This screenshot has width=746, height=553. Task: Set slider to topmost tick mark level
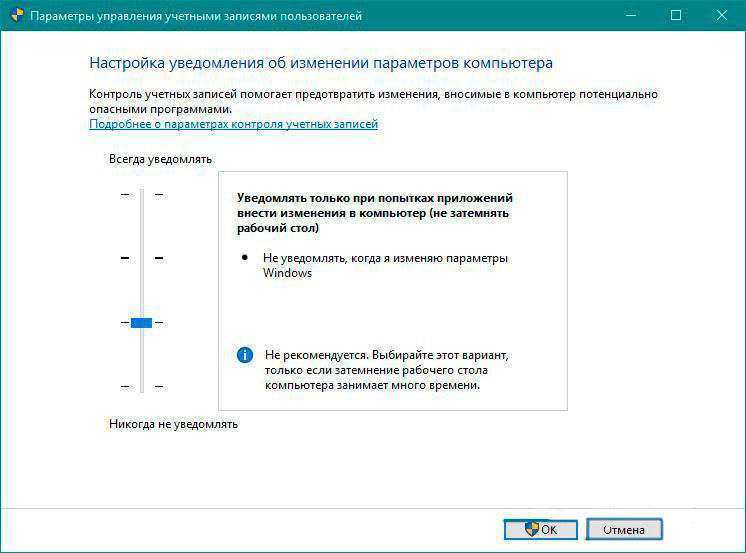coord(141,194)
